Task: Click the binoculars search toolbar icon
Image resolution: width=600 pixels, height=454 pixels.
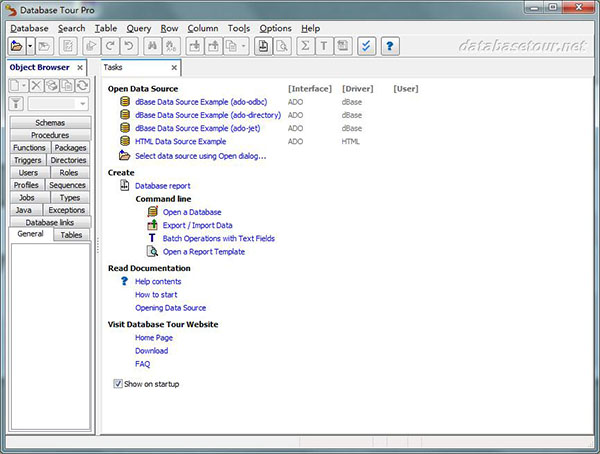Action: click(x=153, y=46)
